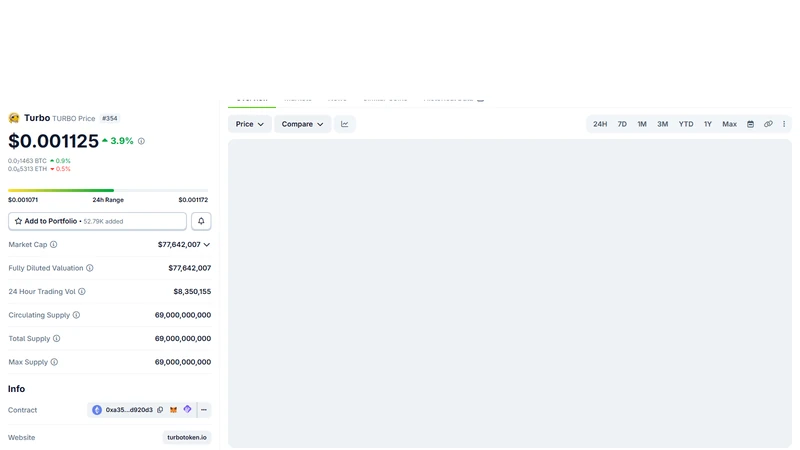Select the 1M chart range
This screenshot has width=800, height=450.
pyautogui.click(x=642, y=124)
